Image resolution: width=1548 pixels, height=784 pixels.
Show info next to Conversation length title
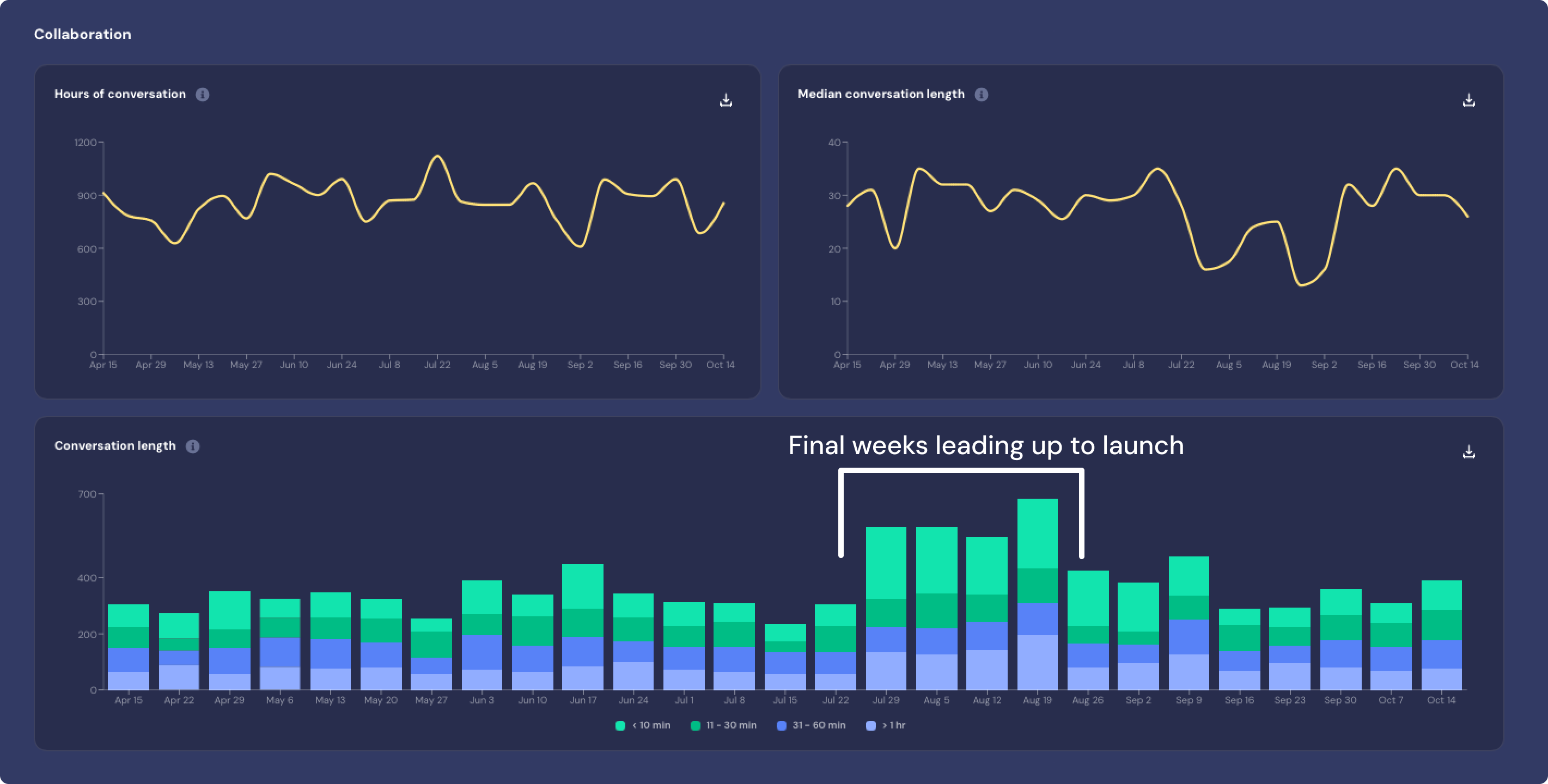click(192, 446)
